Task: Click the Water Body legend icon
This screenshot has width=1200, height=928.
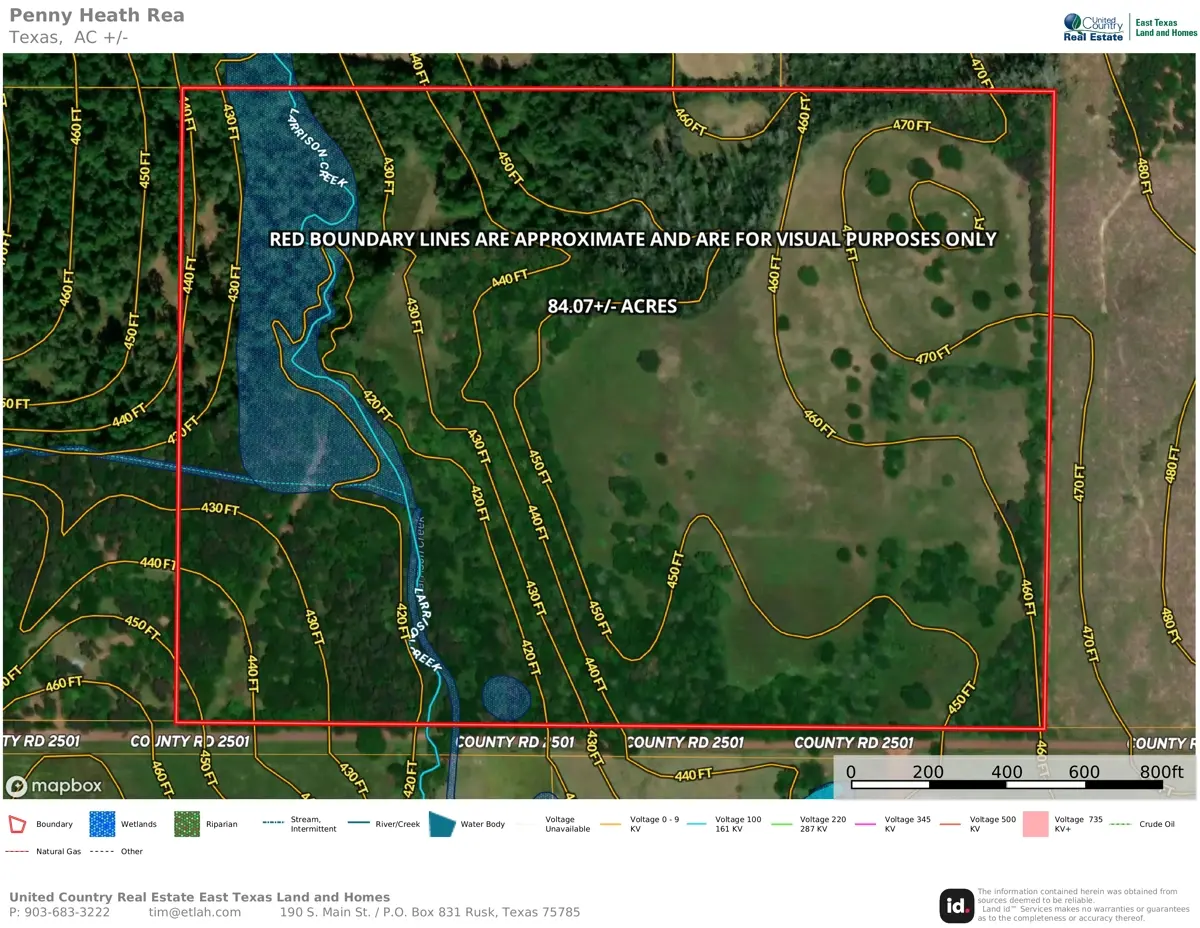Action: 441,824
